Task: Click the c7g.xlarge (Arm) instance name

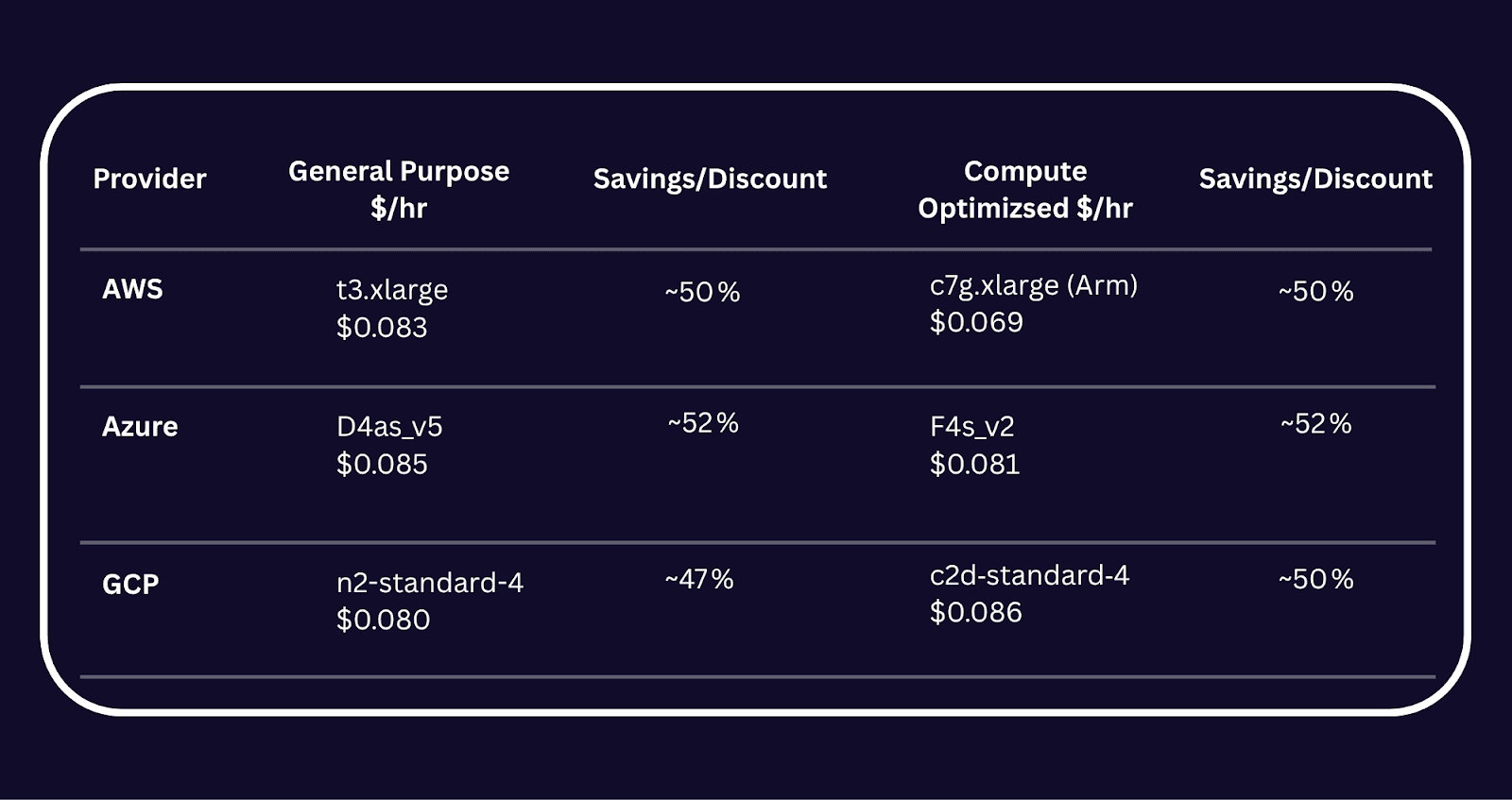Action: tap(1033, 285)
